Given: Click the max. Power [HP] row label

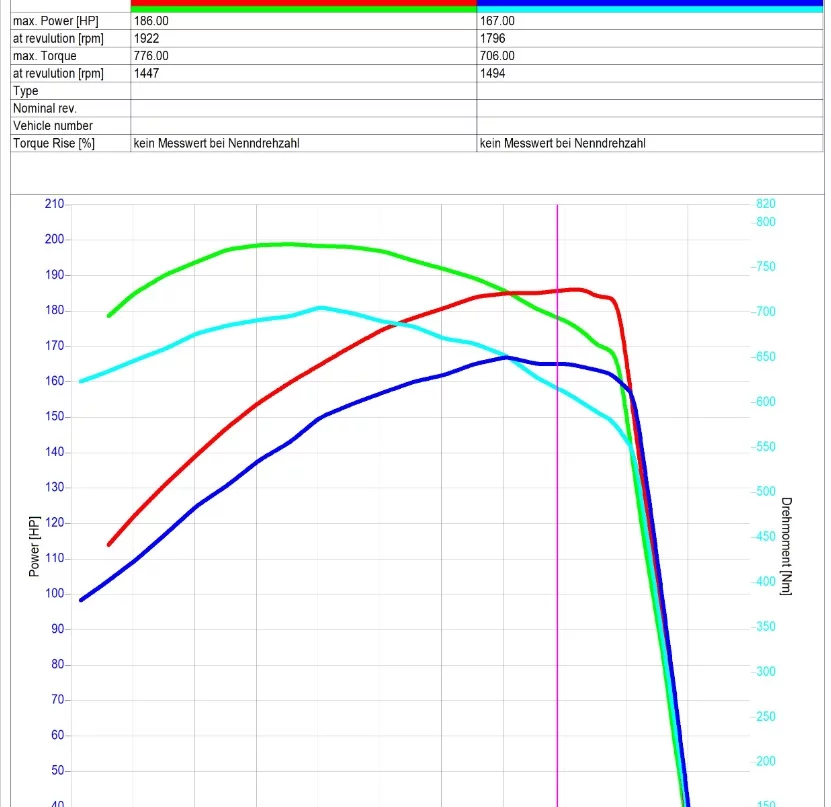Looking at the screenshot, I should tap(57, 21).
